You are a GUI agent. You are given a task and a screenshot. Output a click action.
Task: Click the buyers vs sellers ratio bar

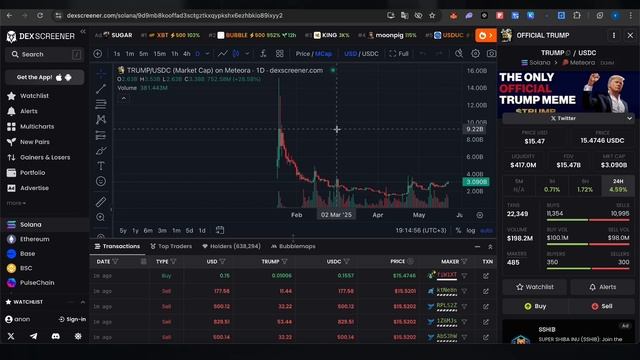(x=588, y=269)
